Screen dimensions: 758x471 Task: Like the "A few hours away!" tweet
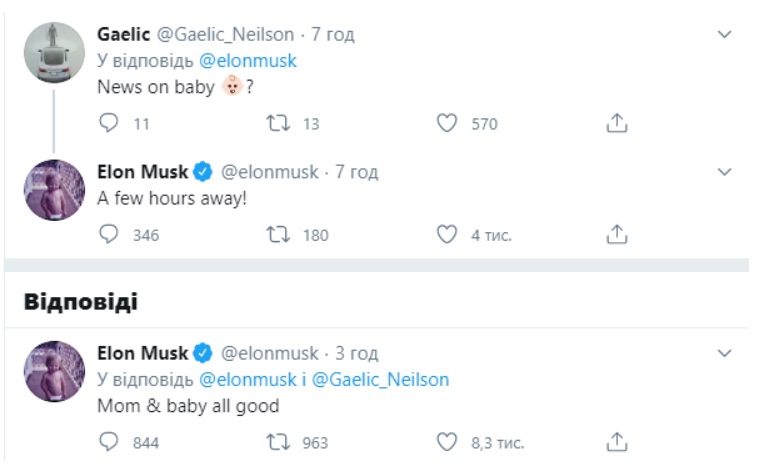tap(448, 235)
